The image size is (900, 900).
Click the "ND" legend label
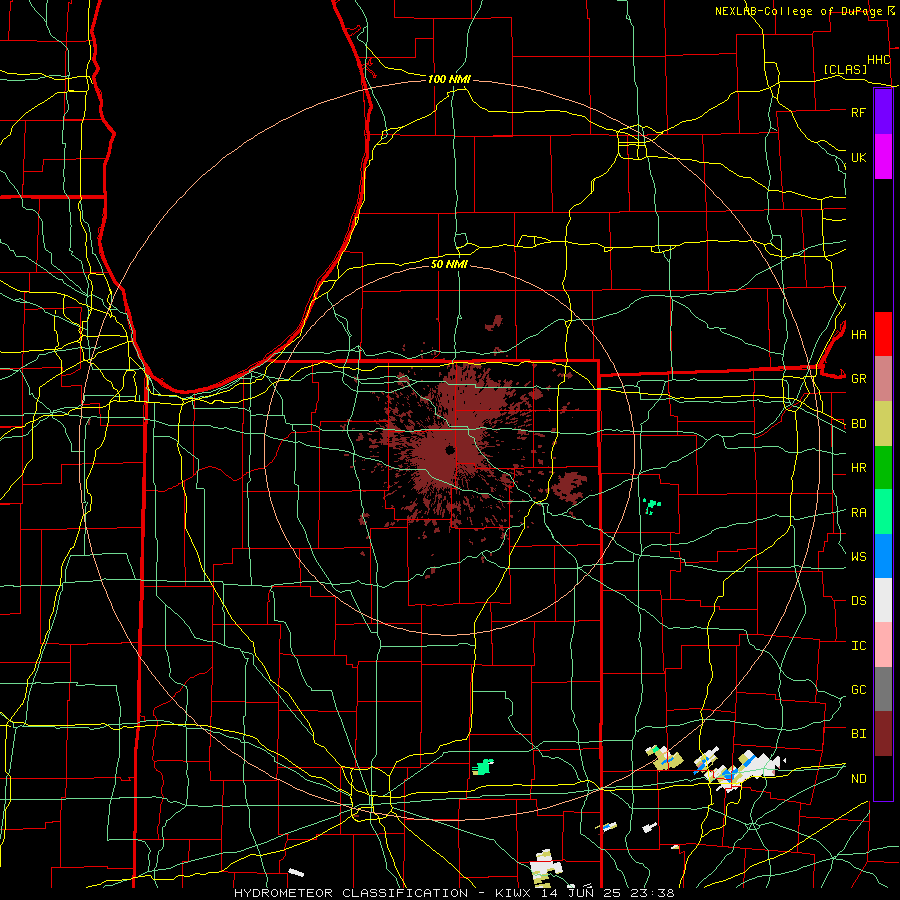(x=858, y=779)
